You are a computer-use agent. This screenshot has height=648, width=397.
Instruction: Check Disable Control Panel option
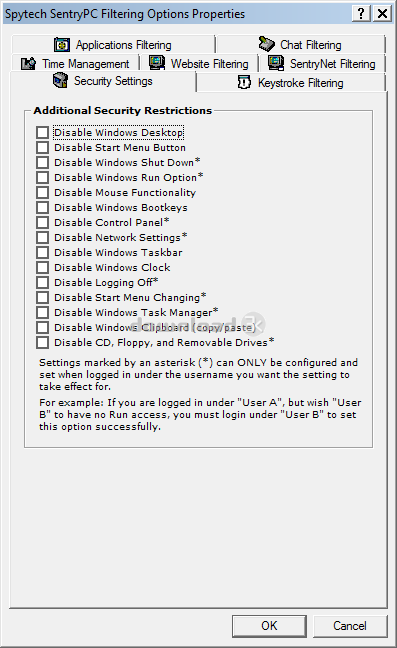point(42,222)
